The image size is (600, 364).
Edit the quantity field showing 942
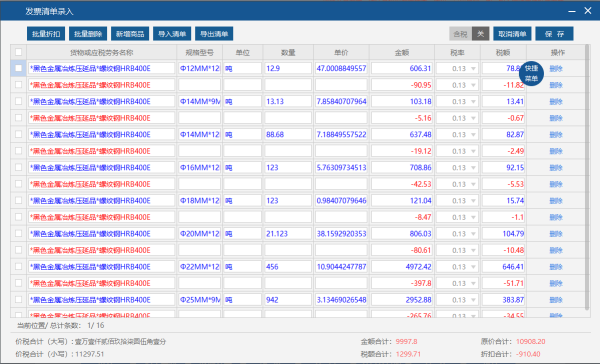[x=288, y=300]
